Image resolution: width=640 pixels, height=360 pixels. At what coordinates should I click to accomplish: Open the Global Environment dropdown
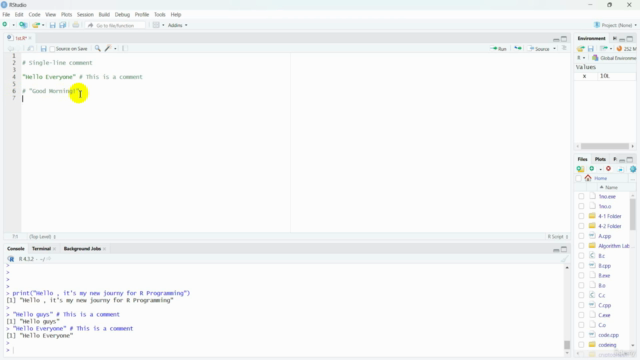point(614,58)
